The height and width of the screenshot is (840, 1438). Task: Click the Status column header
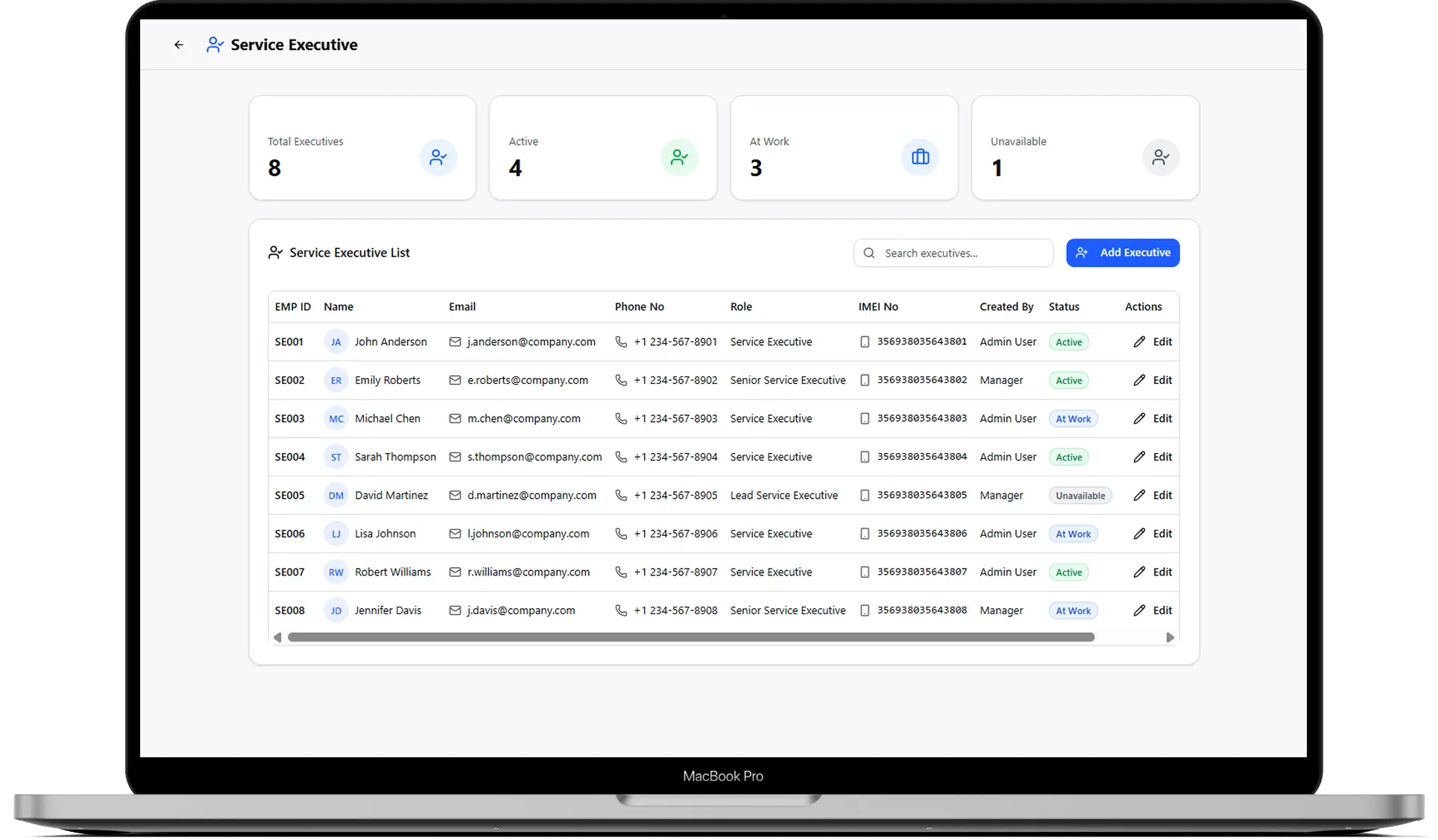coord(1064,307)
